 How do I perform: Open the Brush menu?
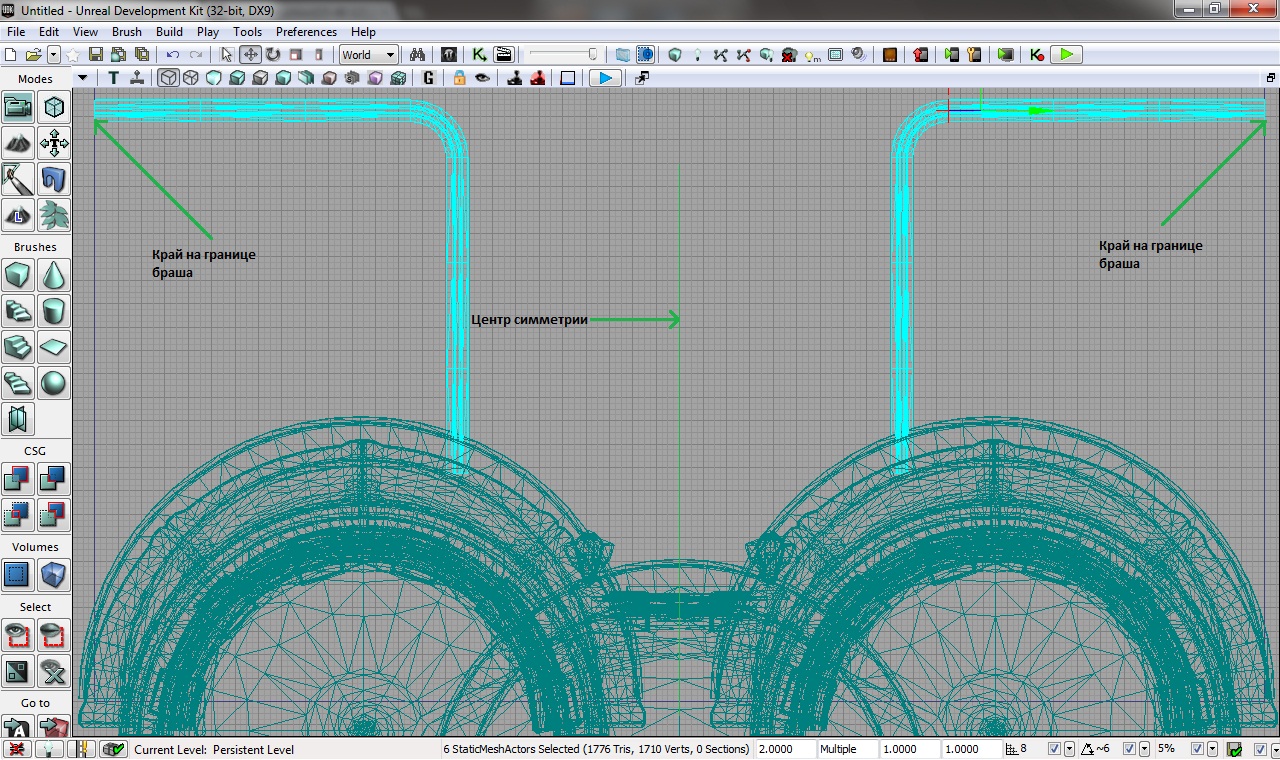tap(127, 32)
